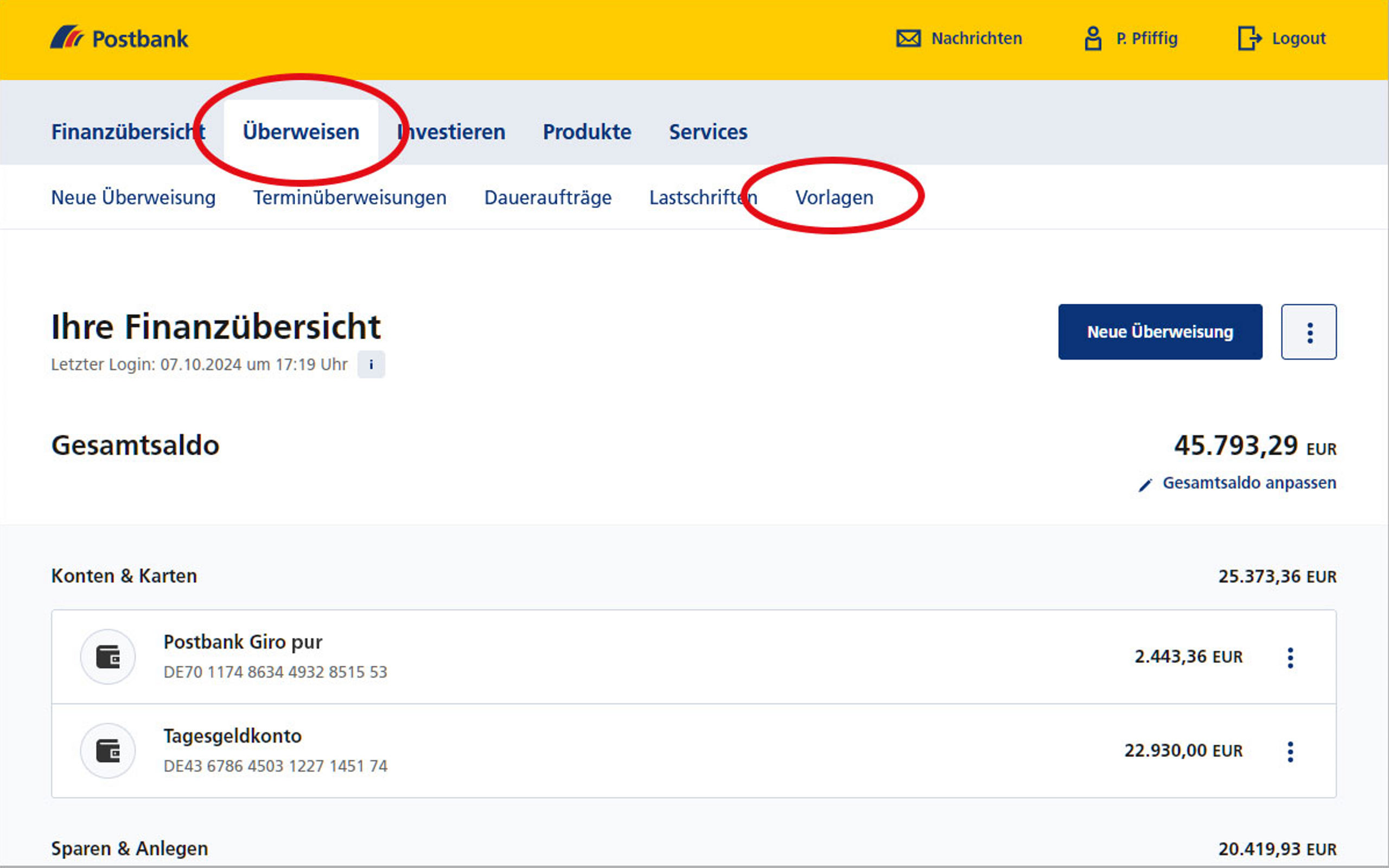Open the Postbank Giro pur account name
Screen dimensions: 1389x868
pos(243,642)
